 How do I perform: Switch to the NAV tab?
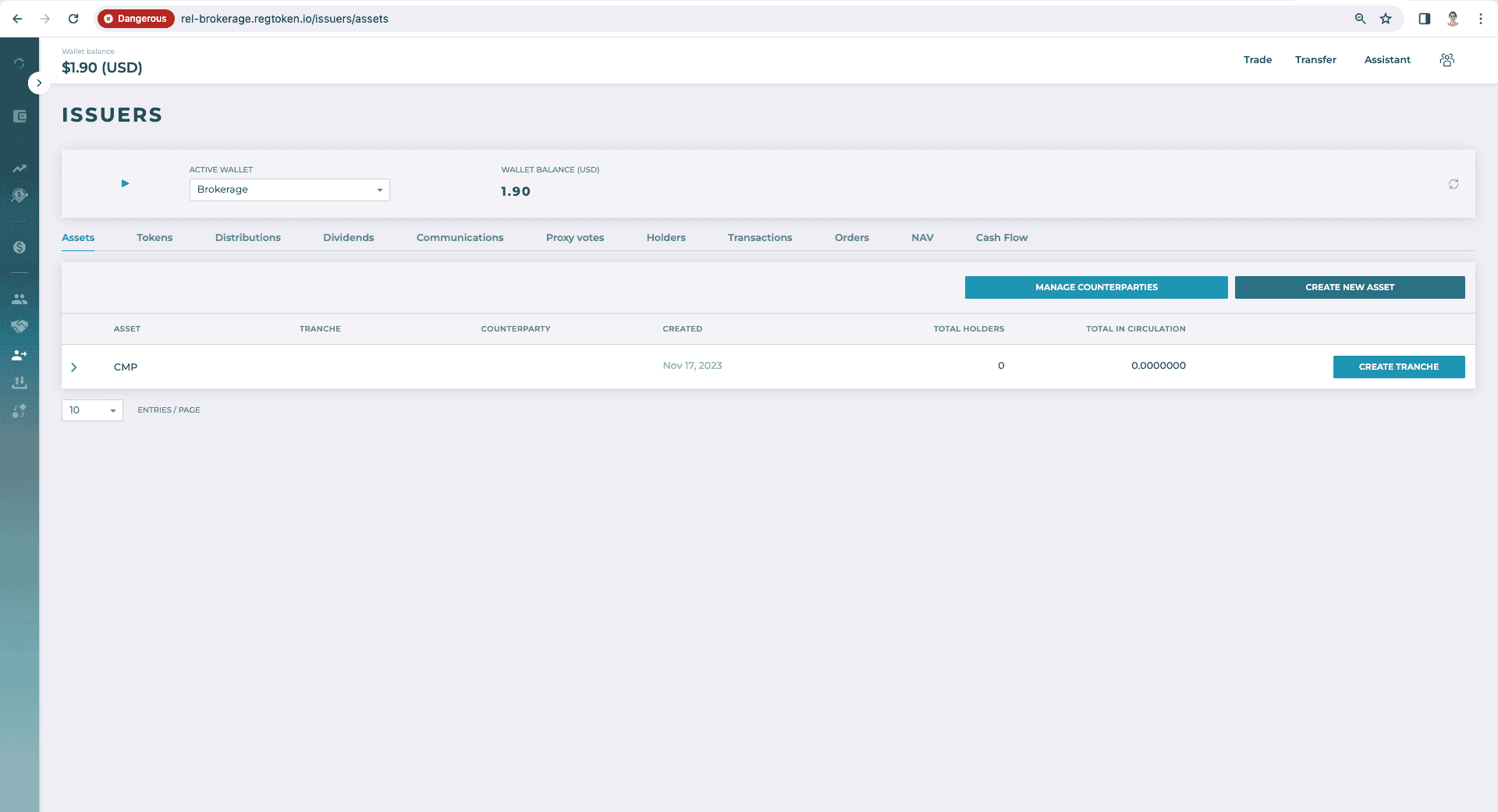tap(922, 238)
